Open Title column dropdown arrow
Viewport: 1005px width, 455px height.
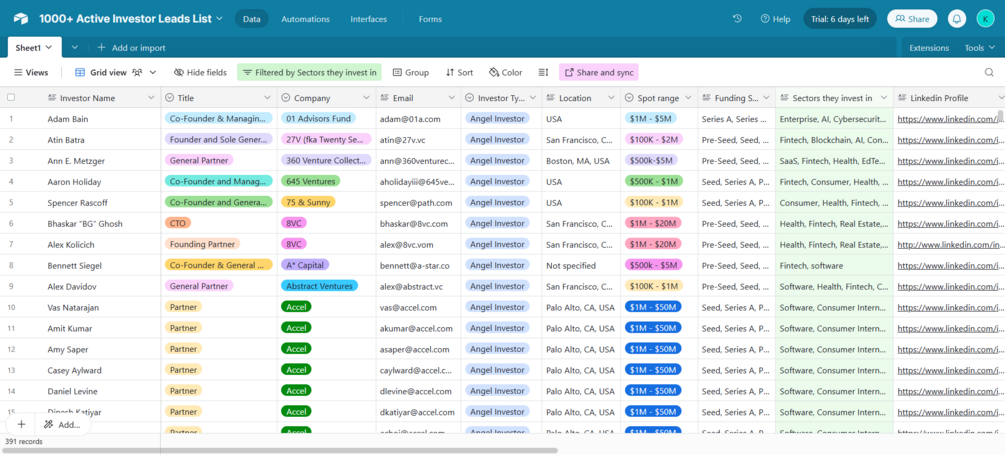[x=268, y=98]
